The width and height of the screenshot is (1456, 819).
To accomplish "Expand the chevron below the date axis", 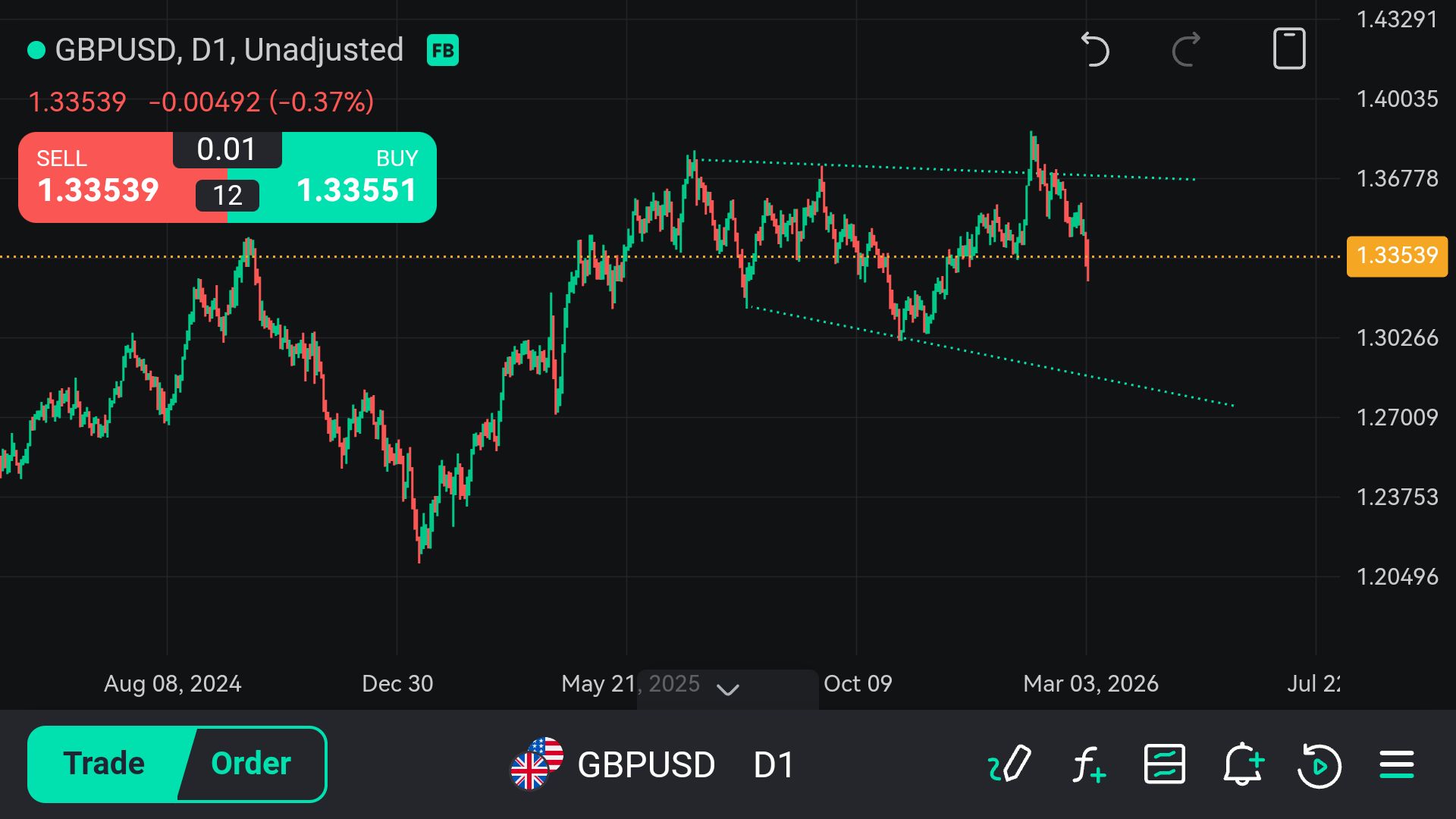I will [x=728, y=689].
